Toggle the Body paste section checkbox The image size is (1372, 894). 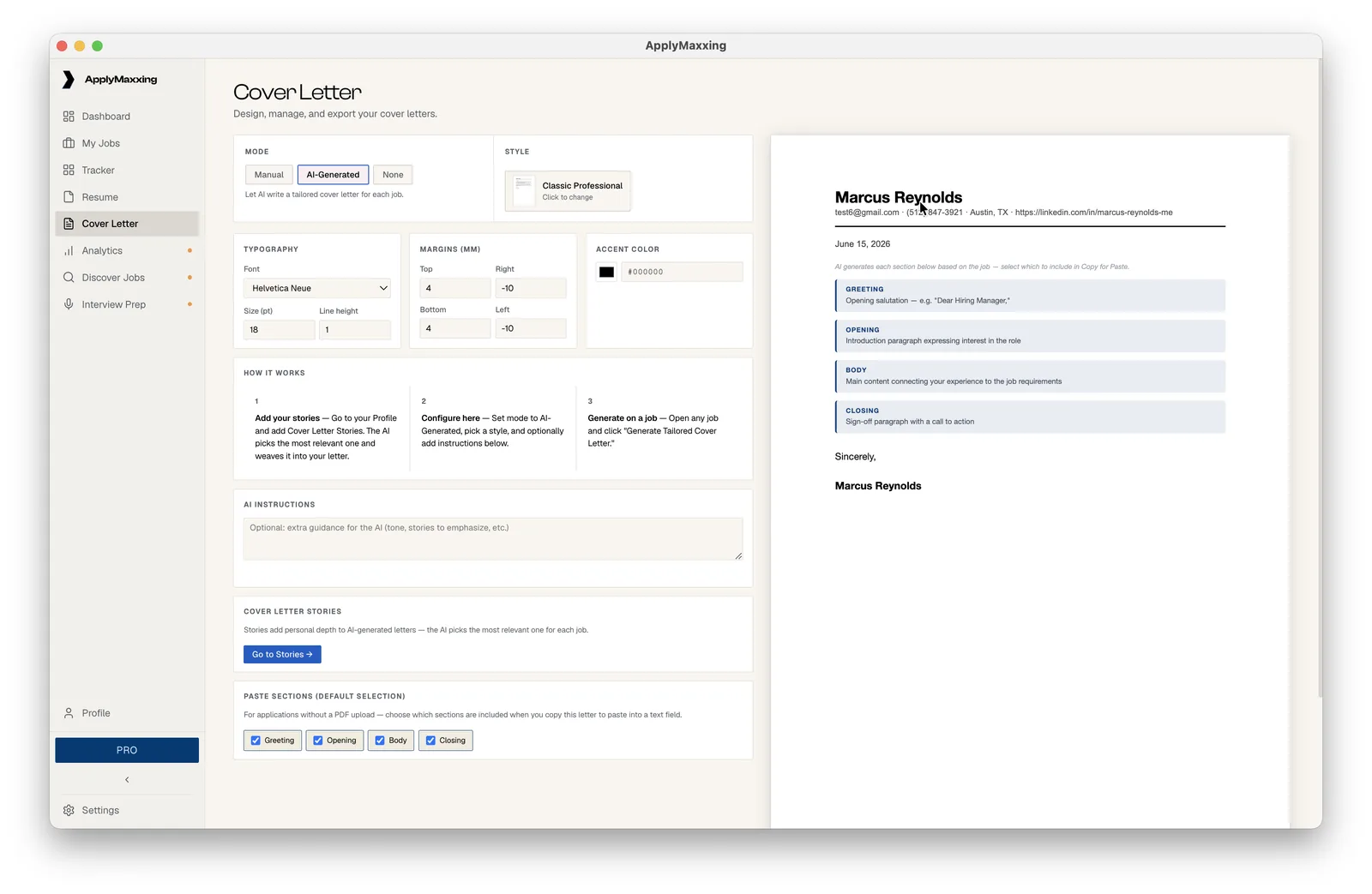pyautogui.click(x=380, y=741)
